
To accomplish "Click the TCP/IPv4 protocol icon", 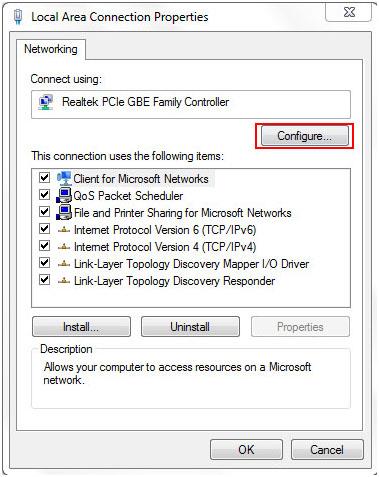I will [64, 247].
